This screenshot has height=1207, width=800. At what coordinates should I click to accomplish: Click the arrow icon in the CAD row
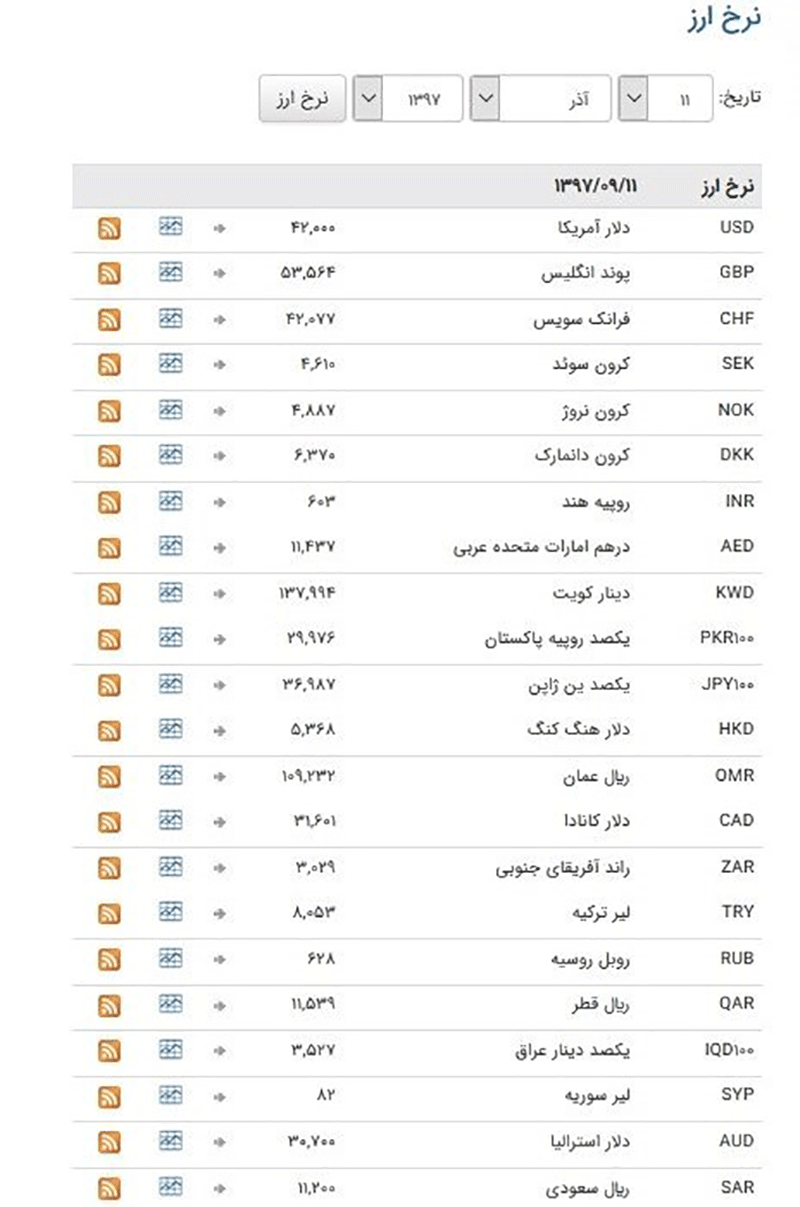coord(220,822)
